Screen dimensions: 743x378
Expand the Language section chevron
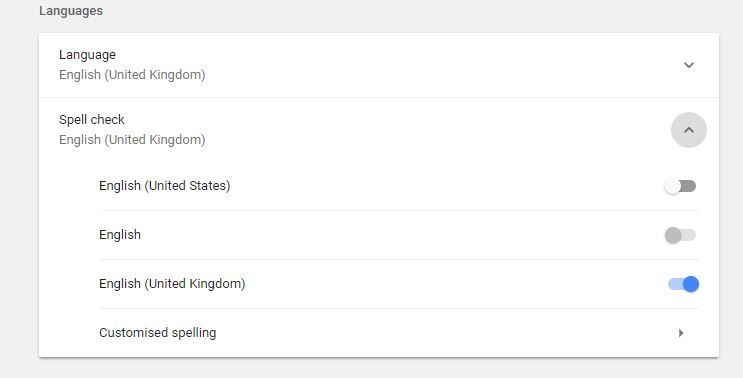689,65
